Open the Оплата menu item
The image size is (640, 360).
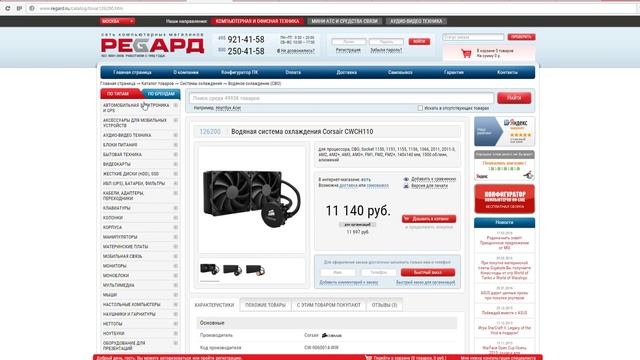click(293, 72)
